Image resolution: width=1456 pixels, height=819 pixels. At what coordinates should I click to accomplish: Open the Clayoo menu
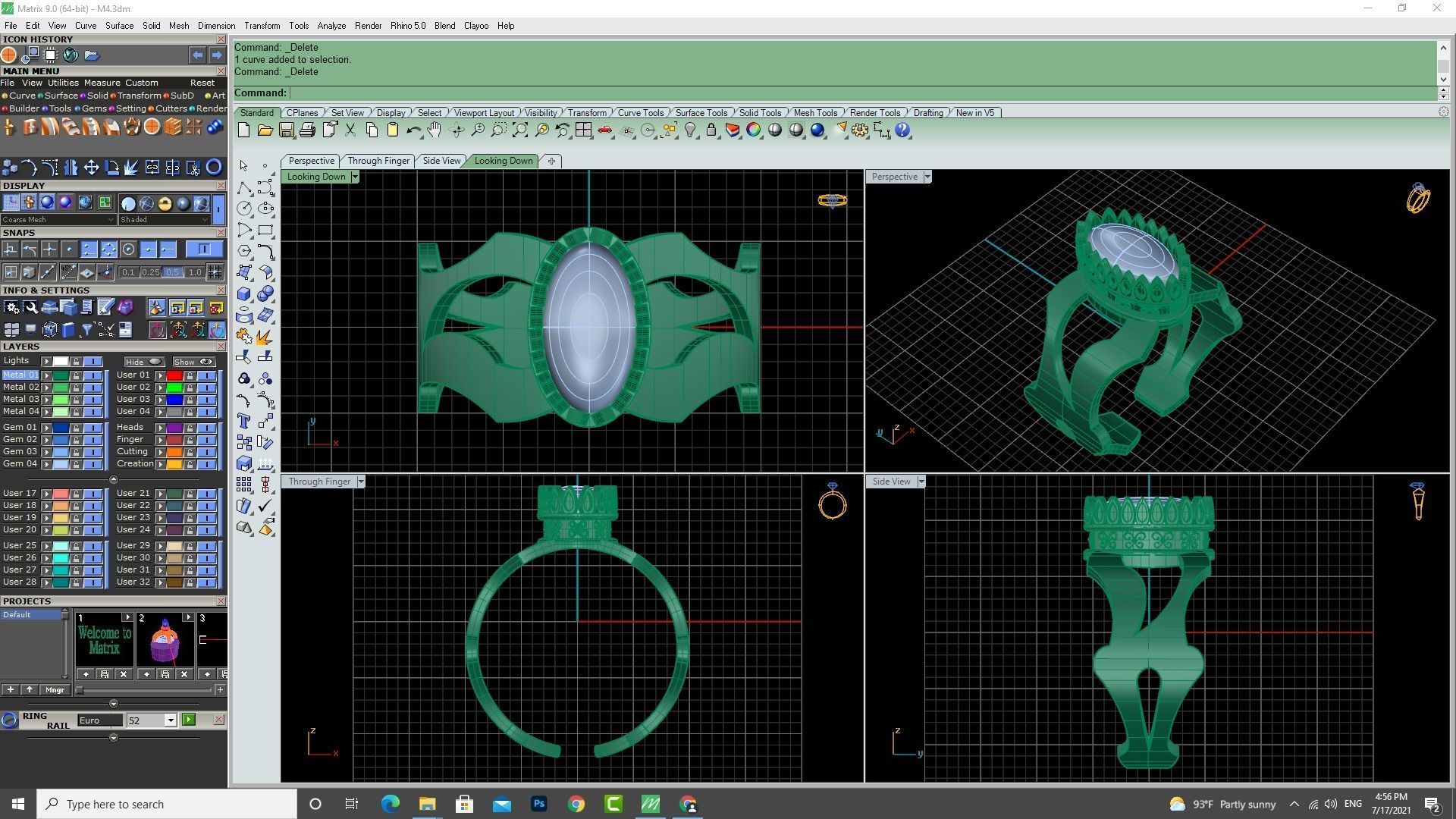(x=476, y=26)
